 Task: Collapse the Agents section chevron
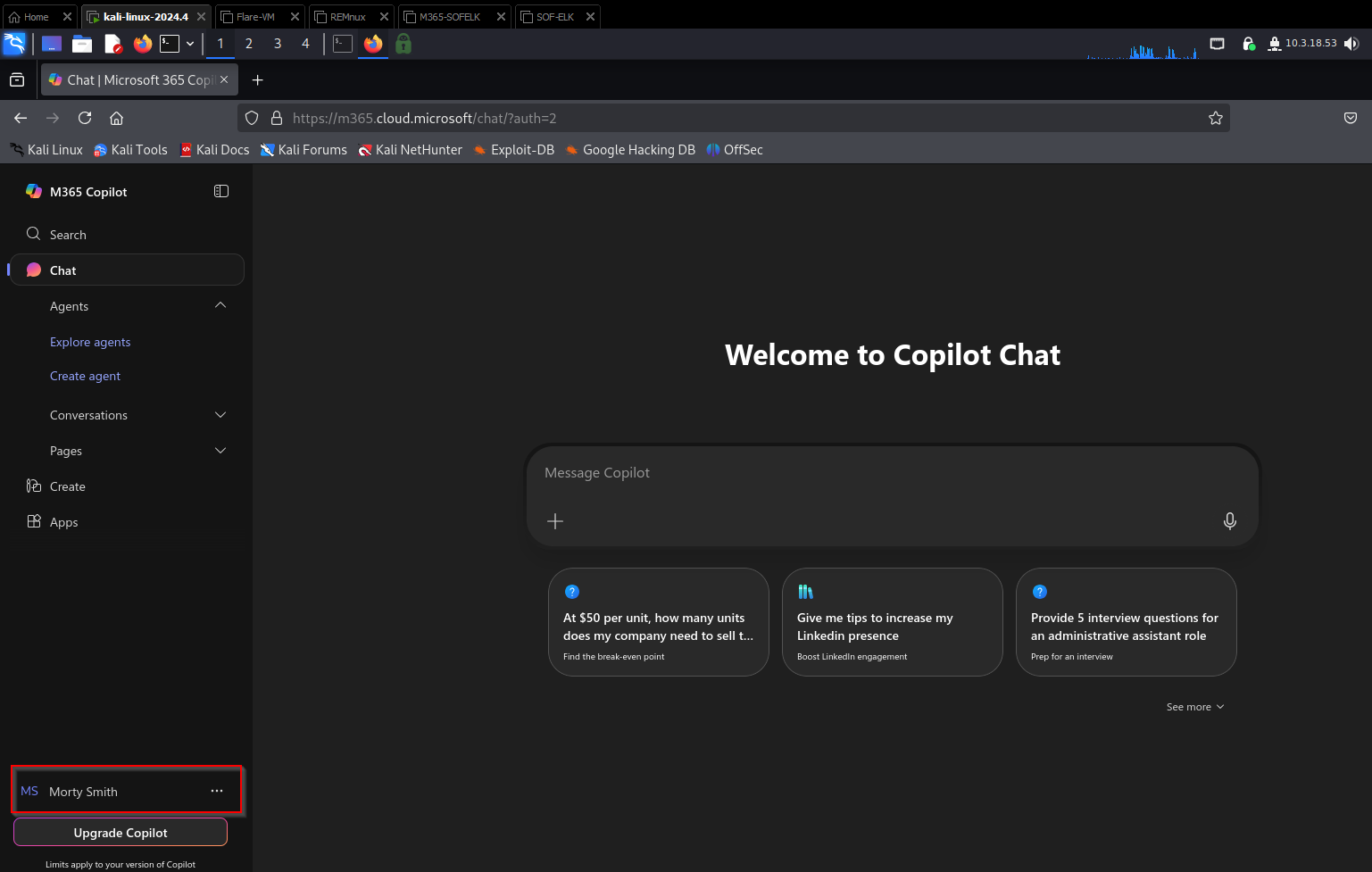tap(220, 306)
